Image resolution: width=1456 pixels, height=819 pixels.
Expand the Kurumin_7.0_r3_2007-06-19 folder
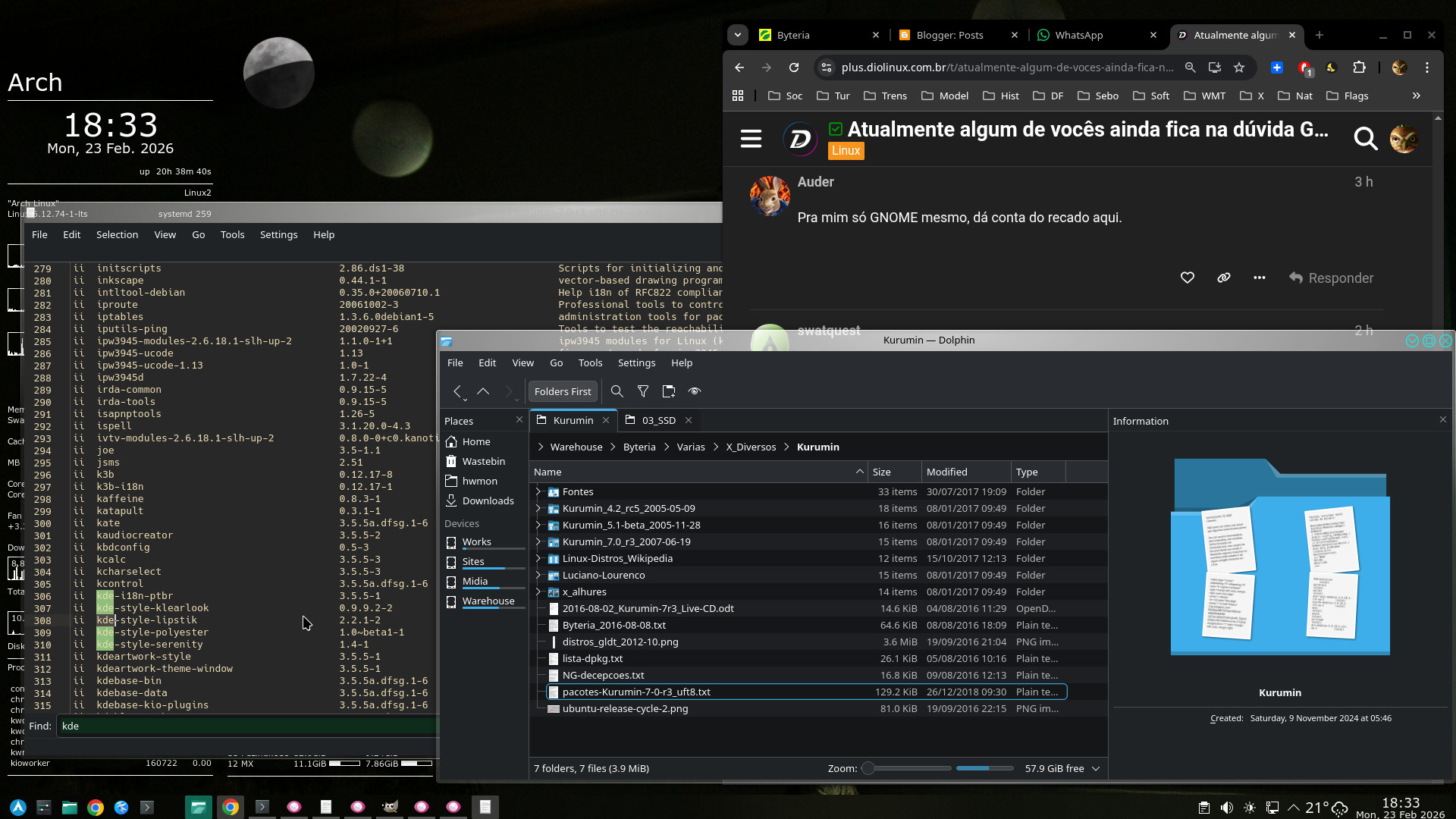point(538,542)
